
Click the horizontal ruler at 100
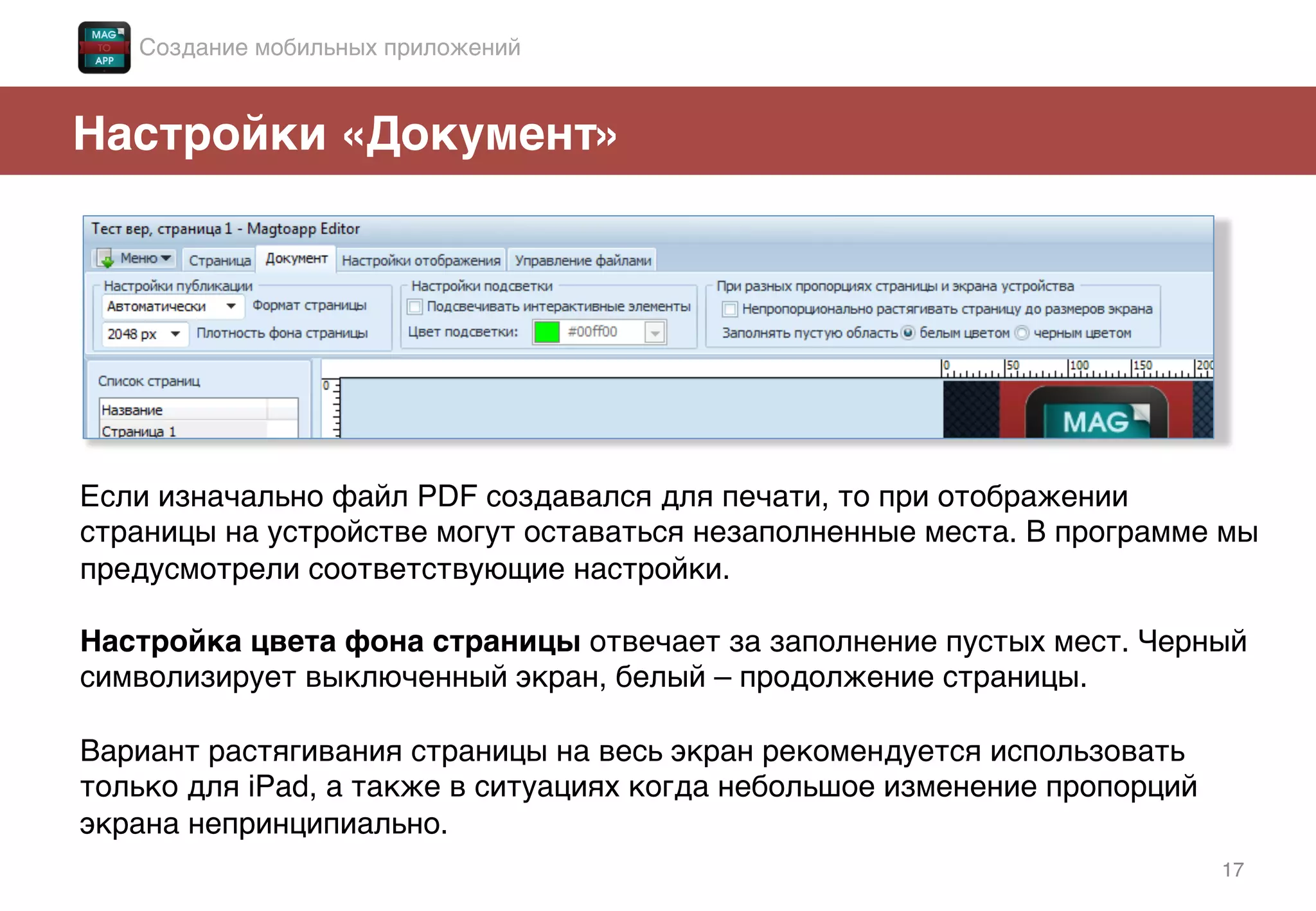point(1079,366)
